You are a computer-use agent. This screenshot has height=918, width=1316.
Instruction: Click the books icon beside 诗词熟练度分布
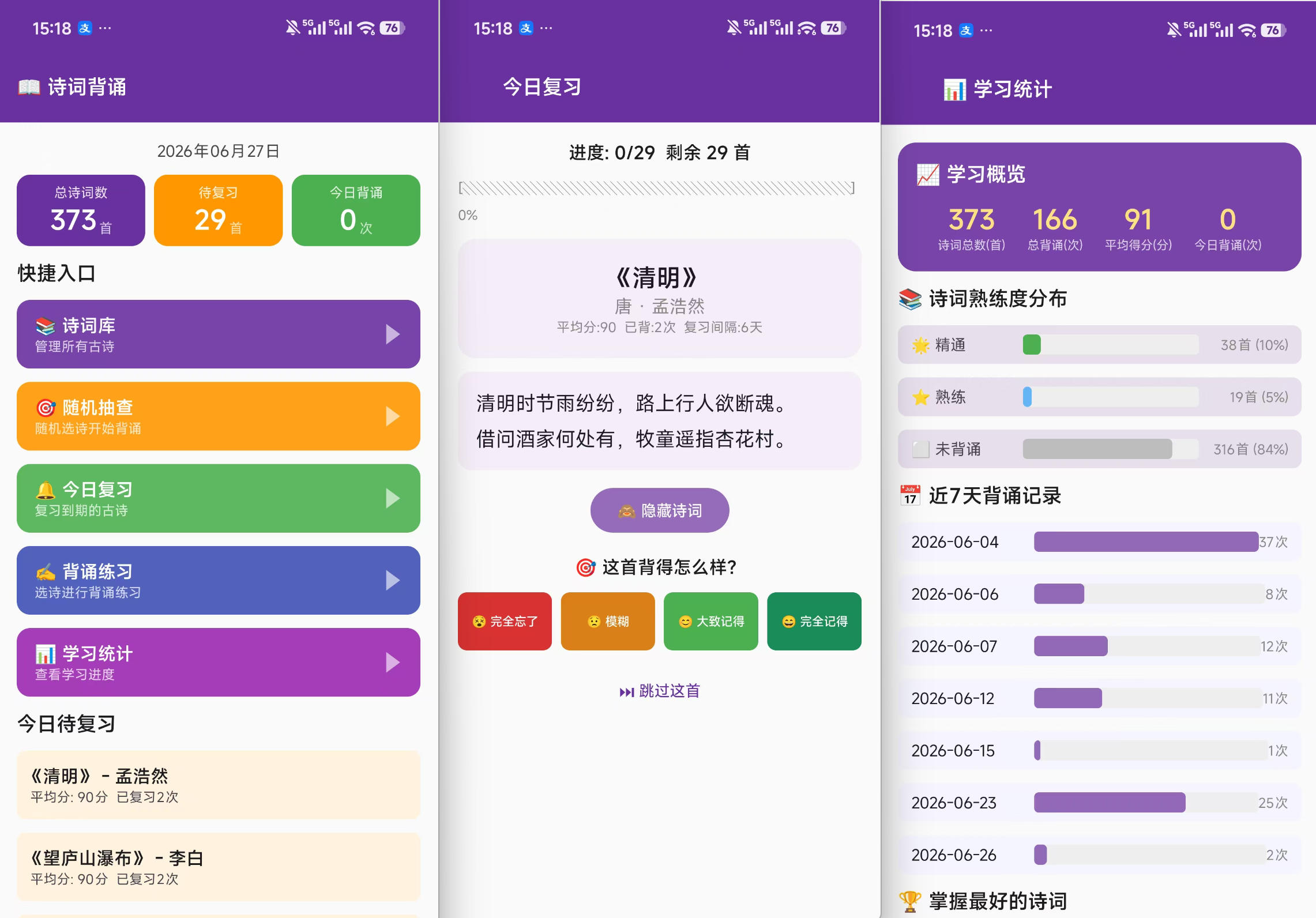[x=910, y=299]
